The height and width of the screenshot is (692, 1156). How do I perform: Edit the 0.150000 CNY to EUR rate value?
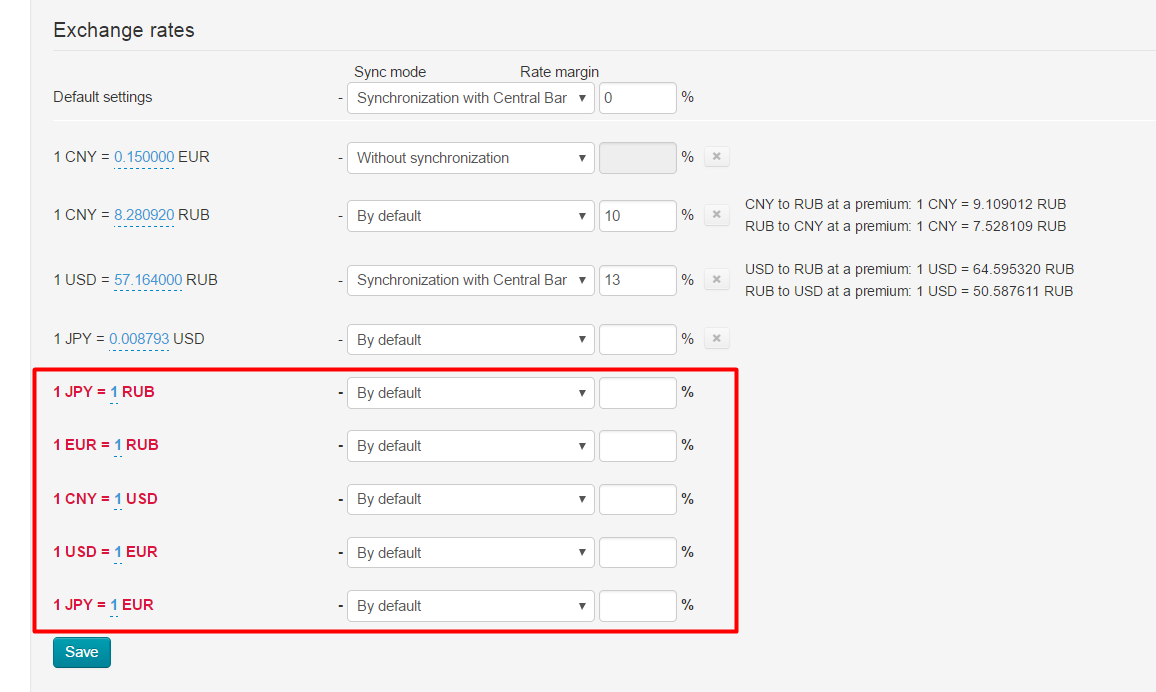(x=144, y=157)
